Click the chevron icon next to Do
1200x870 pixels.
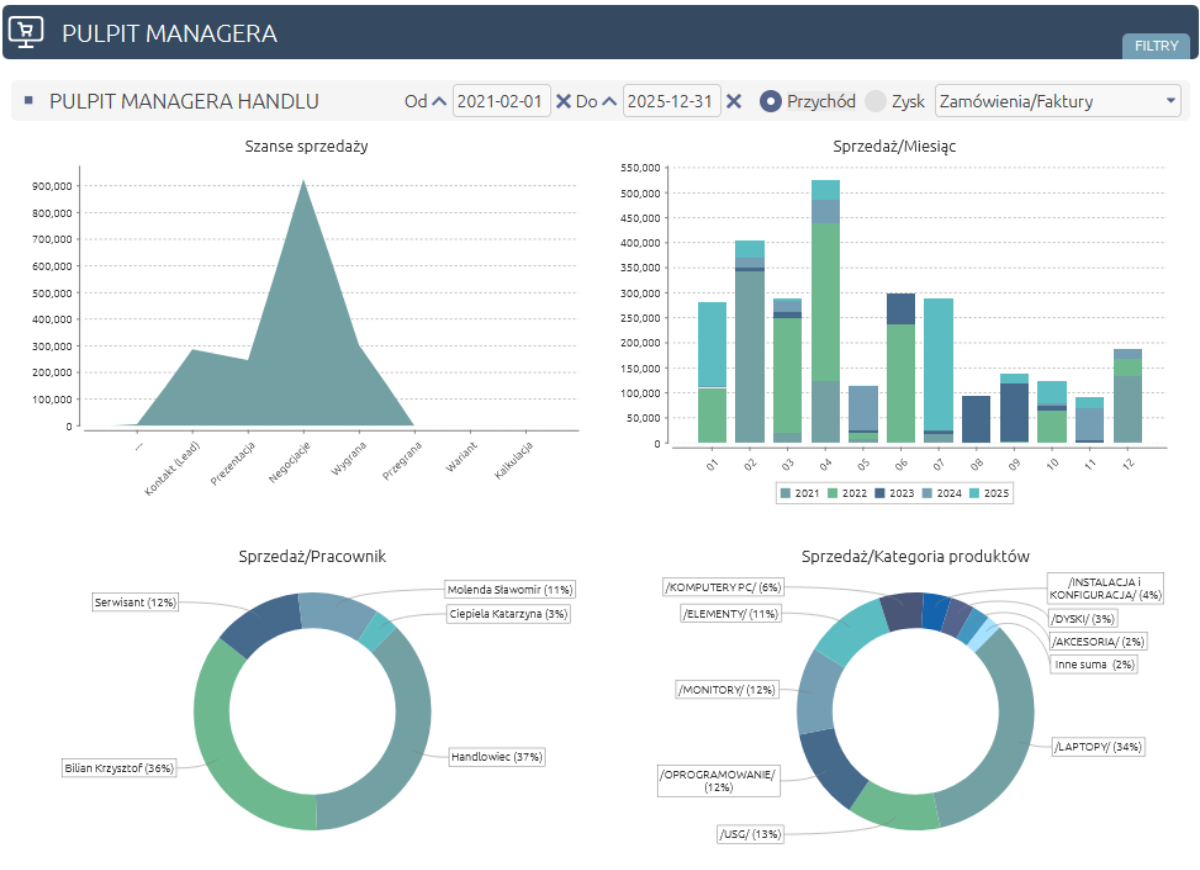[607, 100]
